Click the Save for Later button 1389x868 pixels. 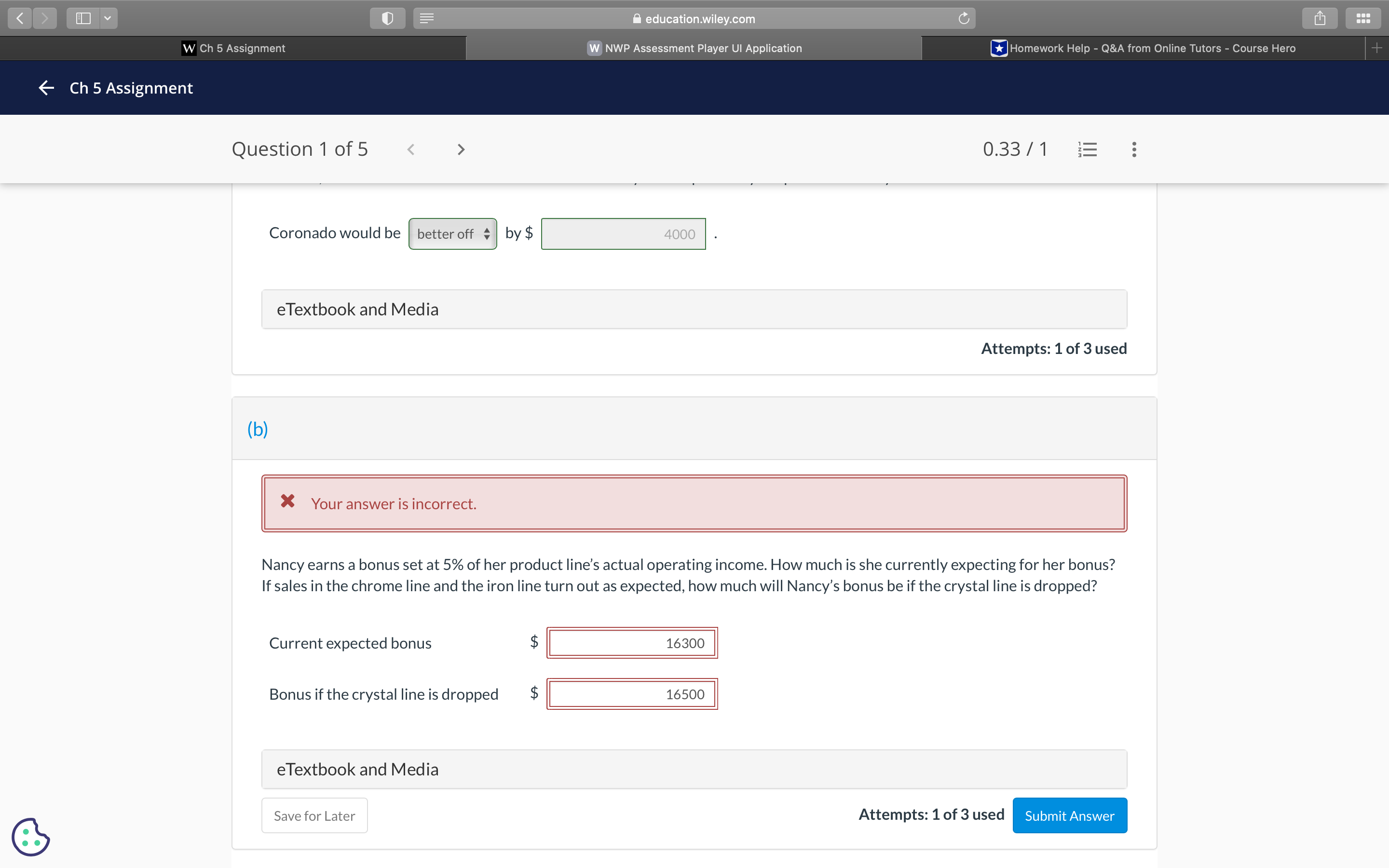point(313,815)
